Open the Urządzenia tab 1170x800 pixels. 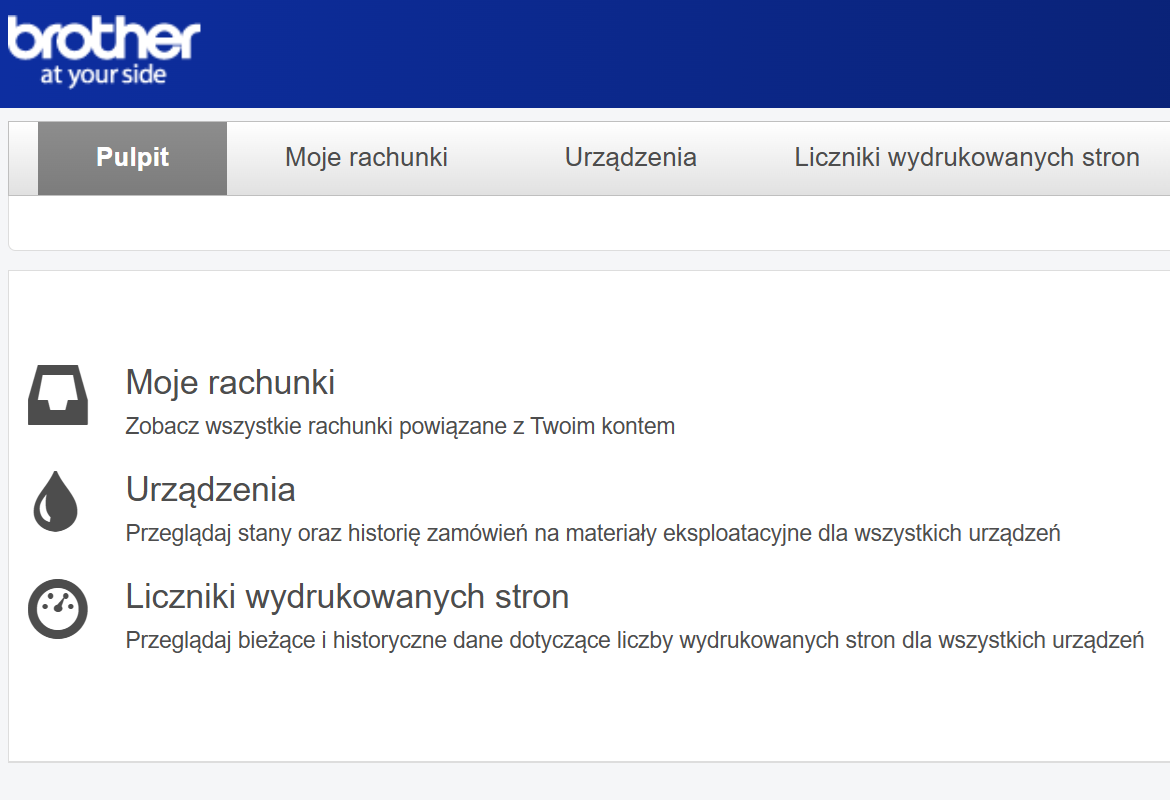coord(630,158)
